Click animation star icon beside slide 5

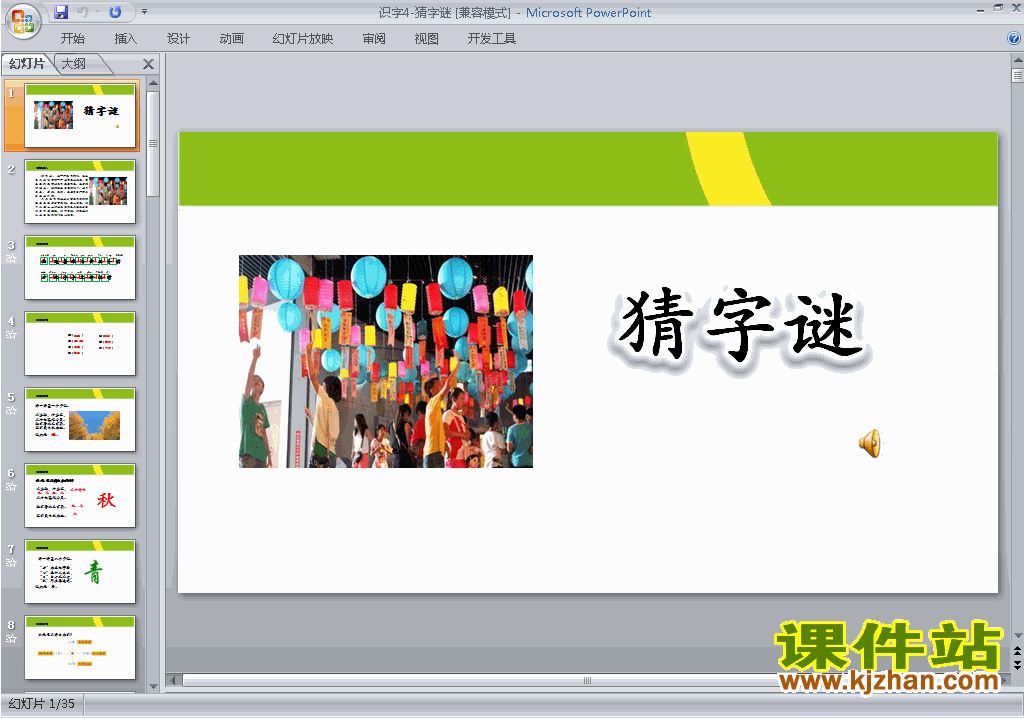11,410
